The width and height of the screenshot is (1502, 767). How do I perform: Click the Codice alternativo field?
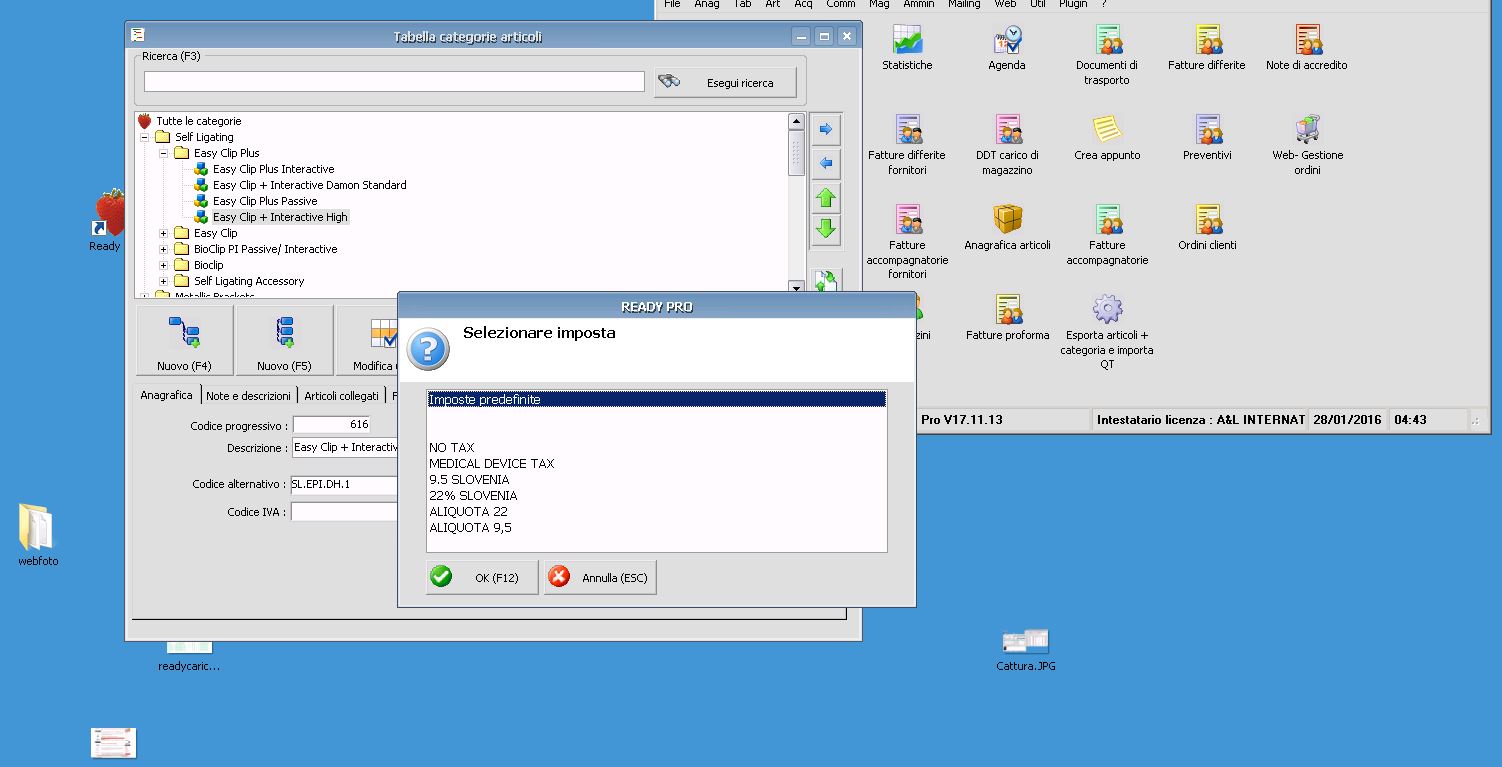[x=344, y=485]
